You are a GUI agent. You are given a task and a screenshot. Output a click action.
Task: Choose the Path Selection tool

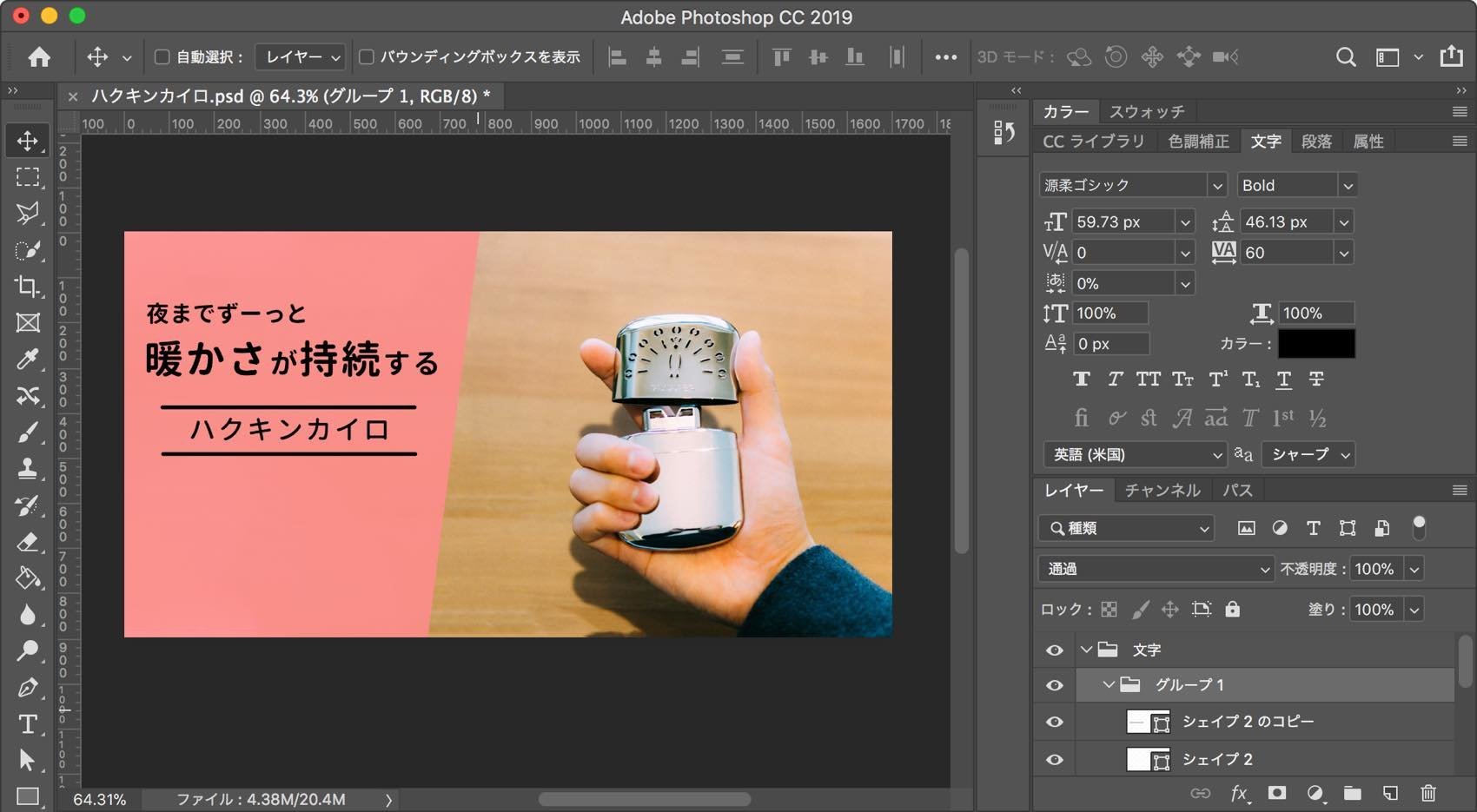(28, 761)
